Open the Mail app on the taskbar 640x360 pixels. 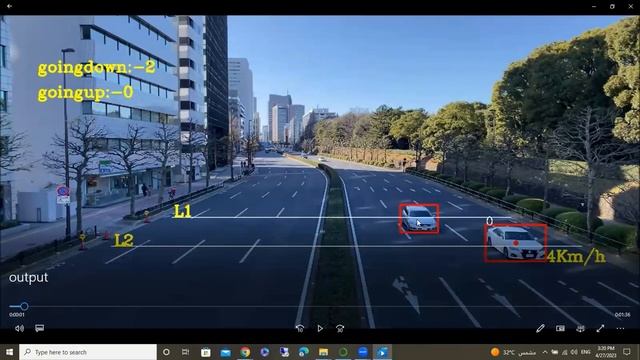225,352
